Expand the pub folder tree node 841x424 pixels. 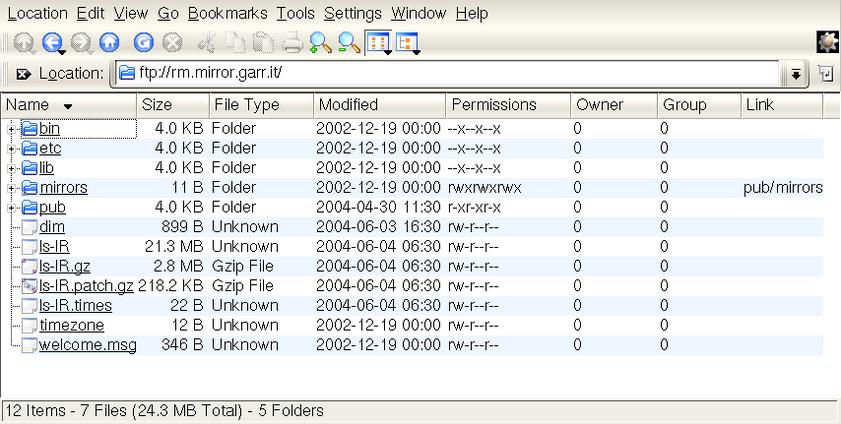(x=12, y=208)
